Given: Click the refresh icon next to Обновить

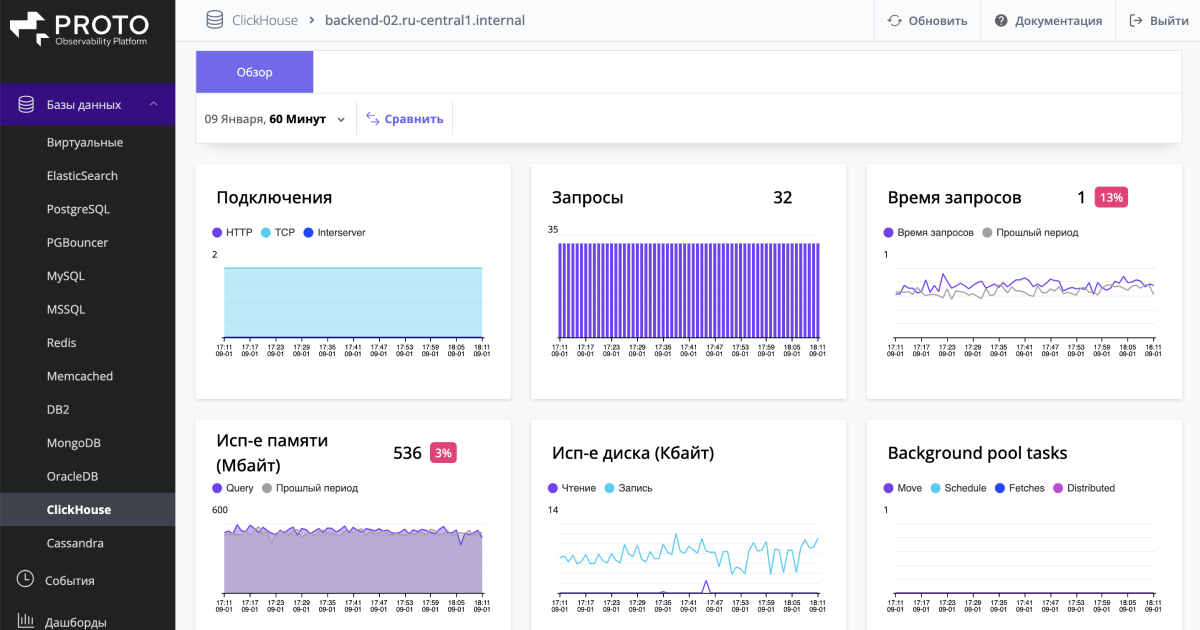Looking at the screenshot, I should [x=894, y=20].
